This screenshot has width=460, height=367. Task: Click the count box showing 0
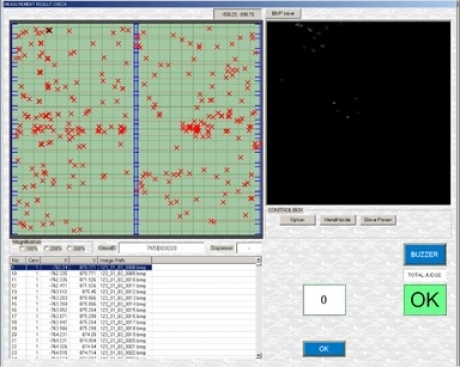pyautogui.click(x=324, y=300)
